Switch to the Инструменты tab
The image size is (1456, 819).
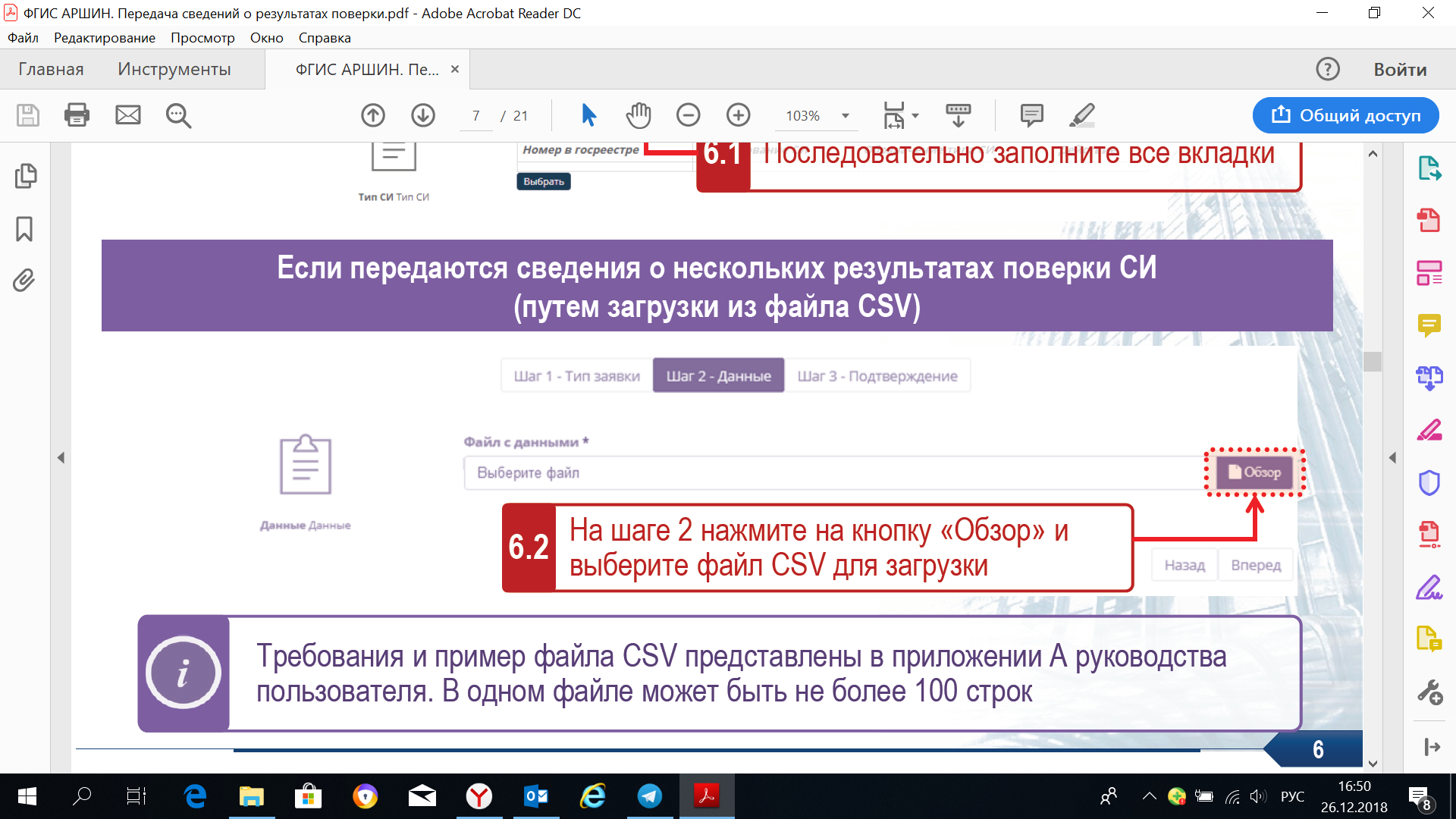[x=174, y=69]
